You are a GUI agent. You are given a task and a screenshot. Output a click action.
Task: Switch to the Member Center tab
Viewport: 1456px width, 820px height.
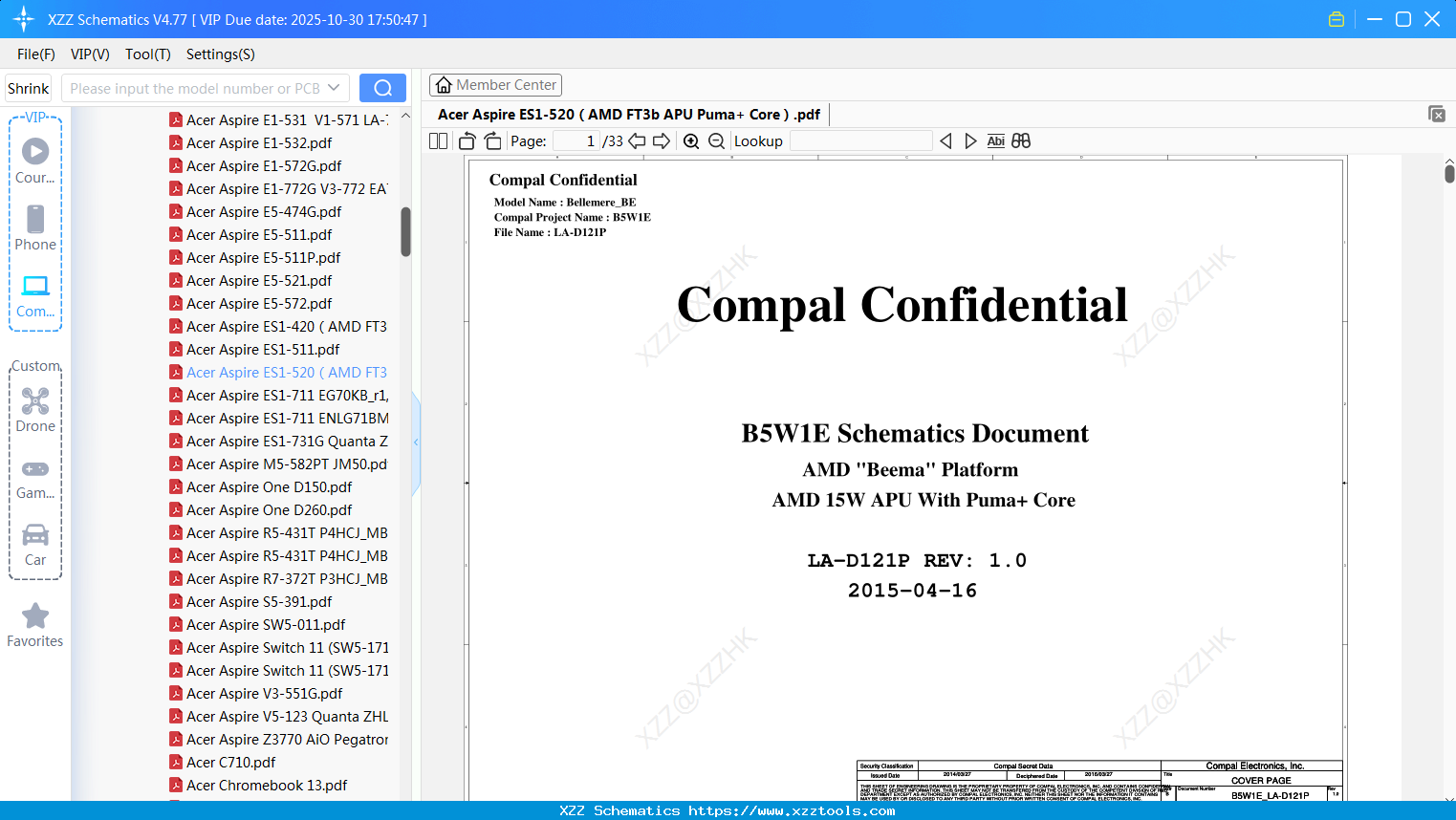coord(495,85)
